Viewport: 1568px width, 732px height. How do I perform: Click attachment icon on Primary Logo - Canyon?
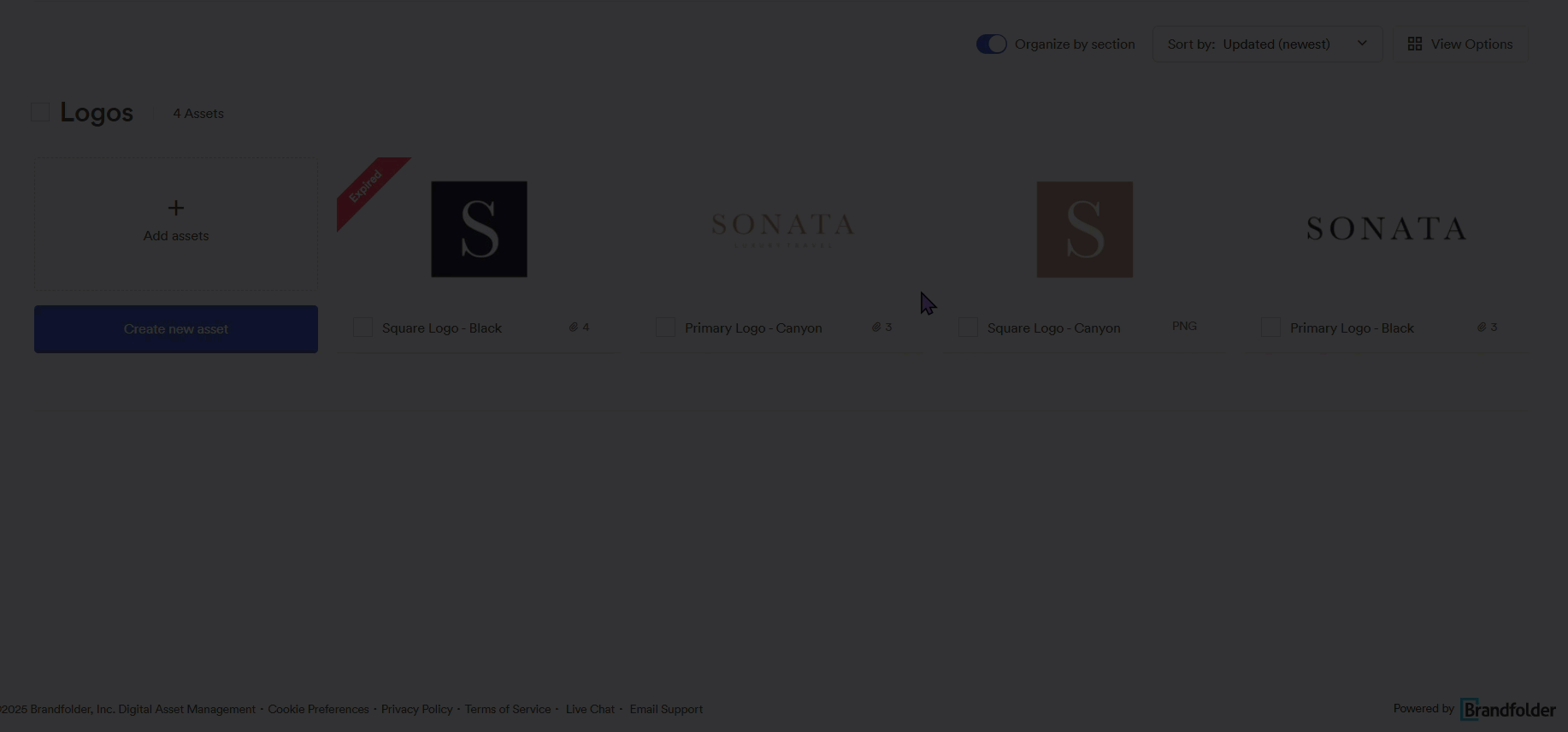click(876, 327)
